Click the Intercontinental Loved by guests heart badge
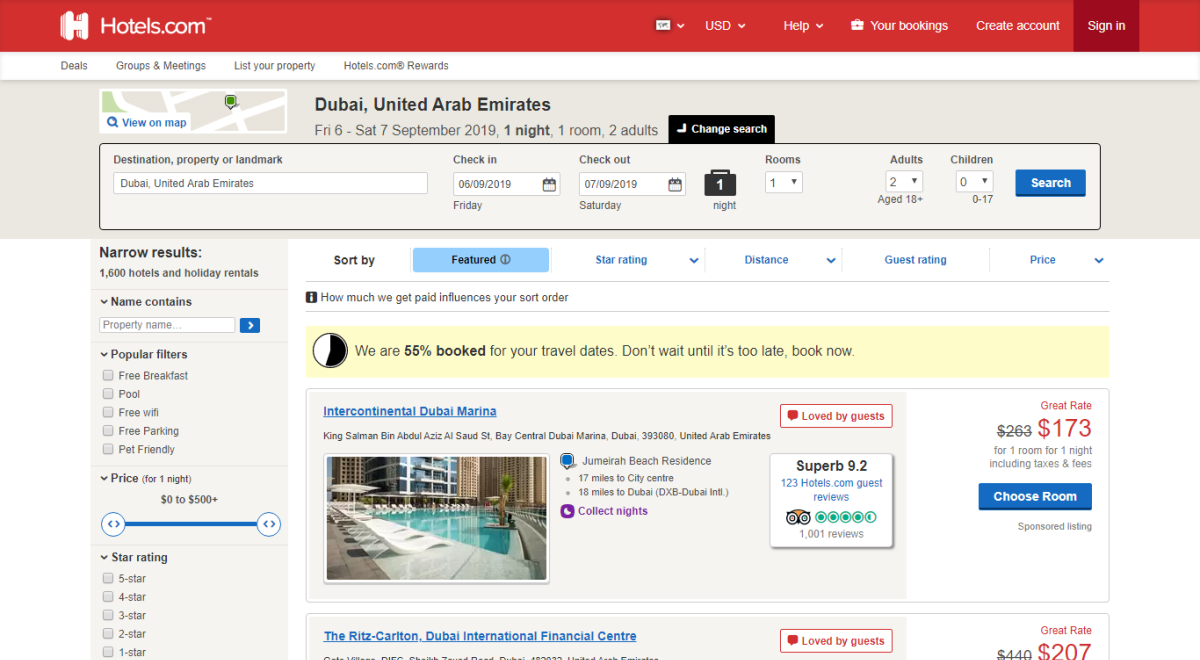Viewport: 1200px width, 660px height. point(836,416)
